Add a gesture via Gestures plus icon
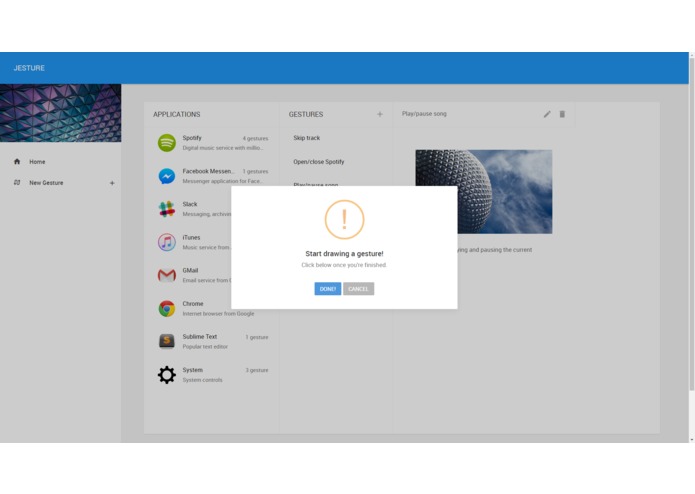Image resolution: width=695 pixels, height=494 pixels. [x=380, y=114]
